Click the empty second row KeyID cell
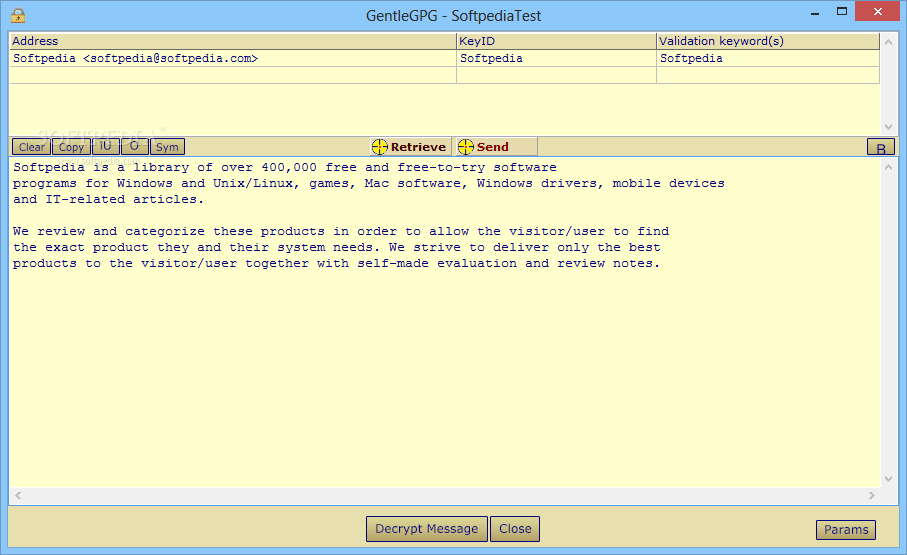The height and width of the screenshot is (555, 907). click(x=556, y=75)
